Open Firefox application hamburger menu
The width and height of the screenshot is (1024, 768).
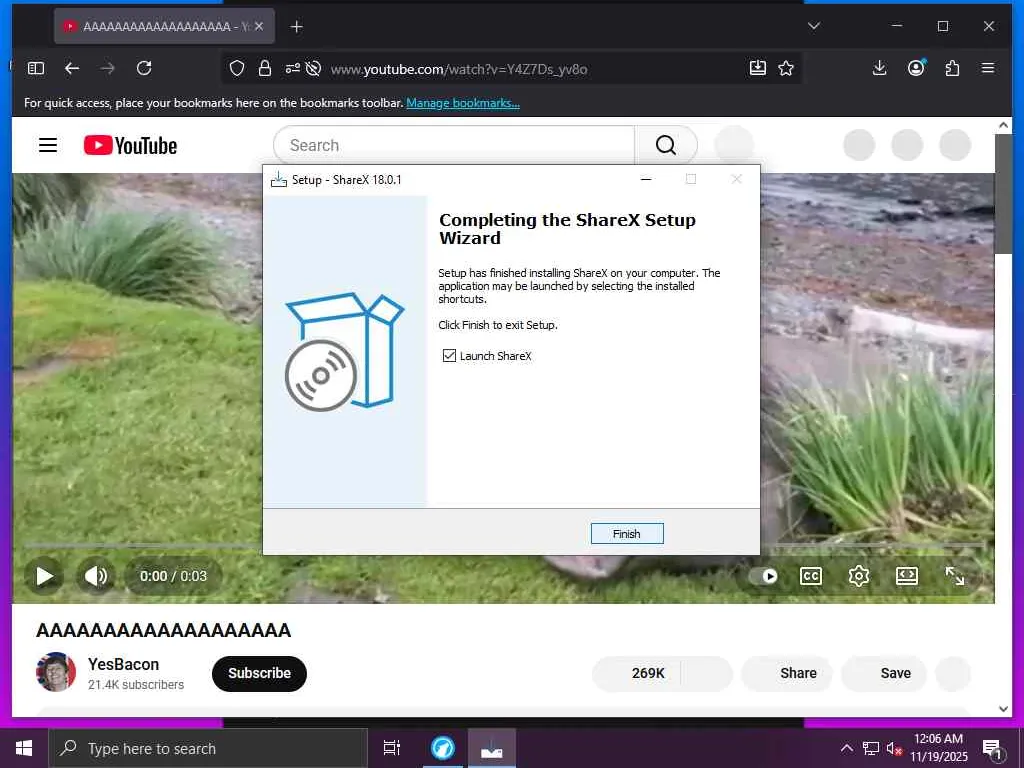[988, 68]
